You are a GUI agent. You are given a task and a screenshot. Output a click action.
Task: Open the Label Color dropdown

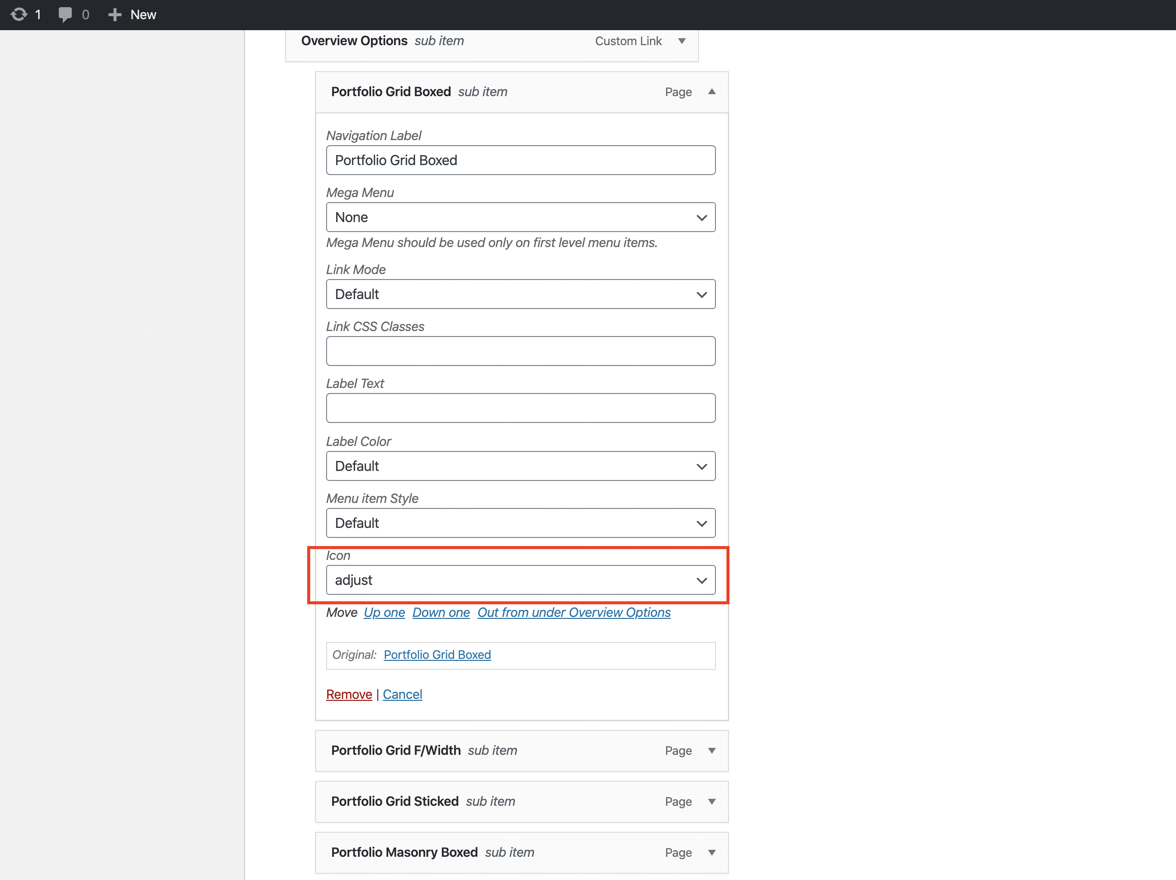pos(520,466)
